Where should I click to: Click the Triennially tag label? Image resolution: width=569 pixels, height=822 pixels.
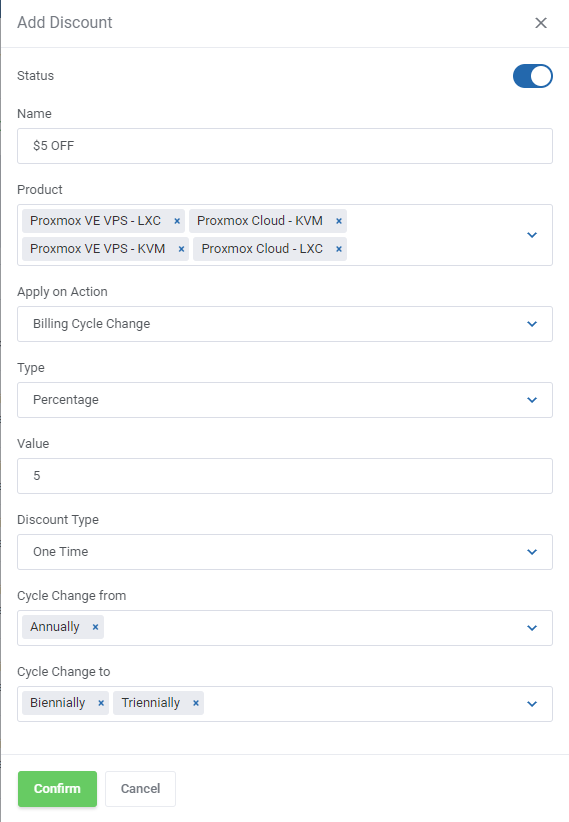pos(151,703)
